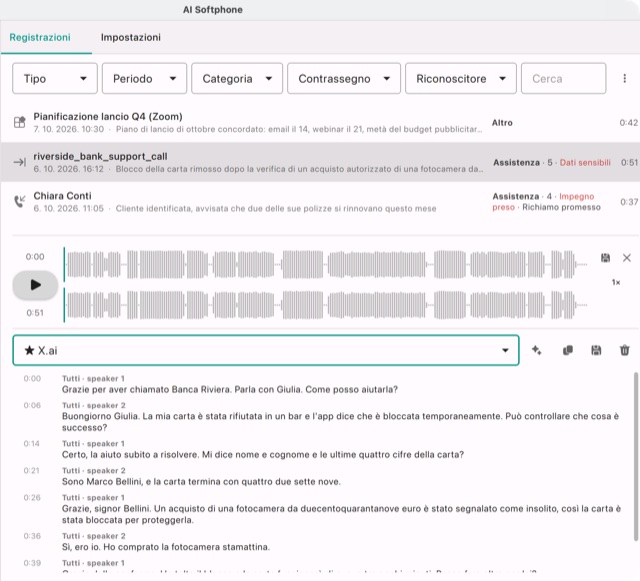640x581 pixels.
Task: Delete the transcript with the trash icon
Action: tap(624, 350)
